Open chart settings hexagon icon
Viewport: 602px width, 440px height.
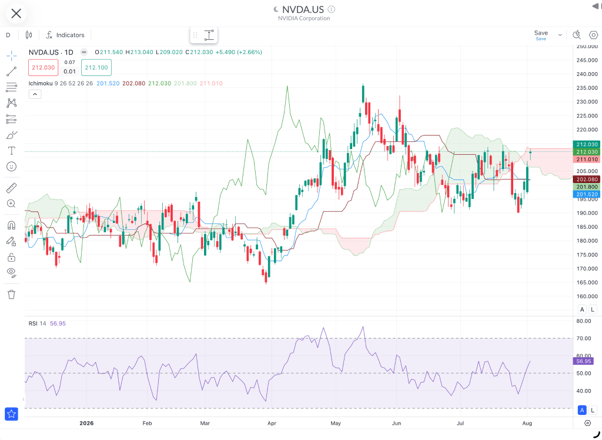[x=594, y=35]
